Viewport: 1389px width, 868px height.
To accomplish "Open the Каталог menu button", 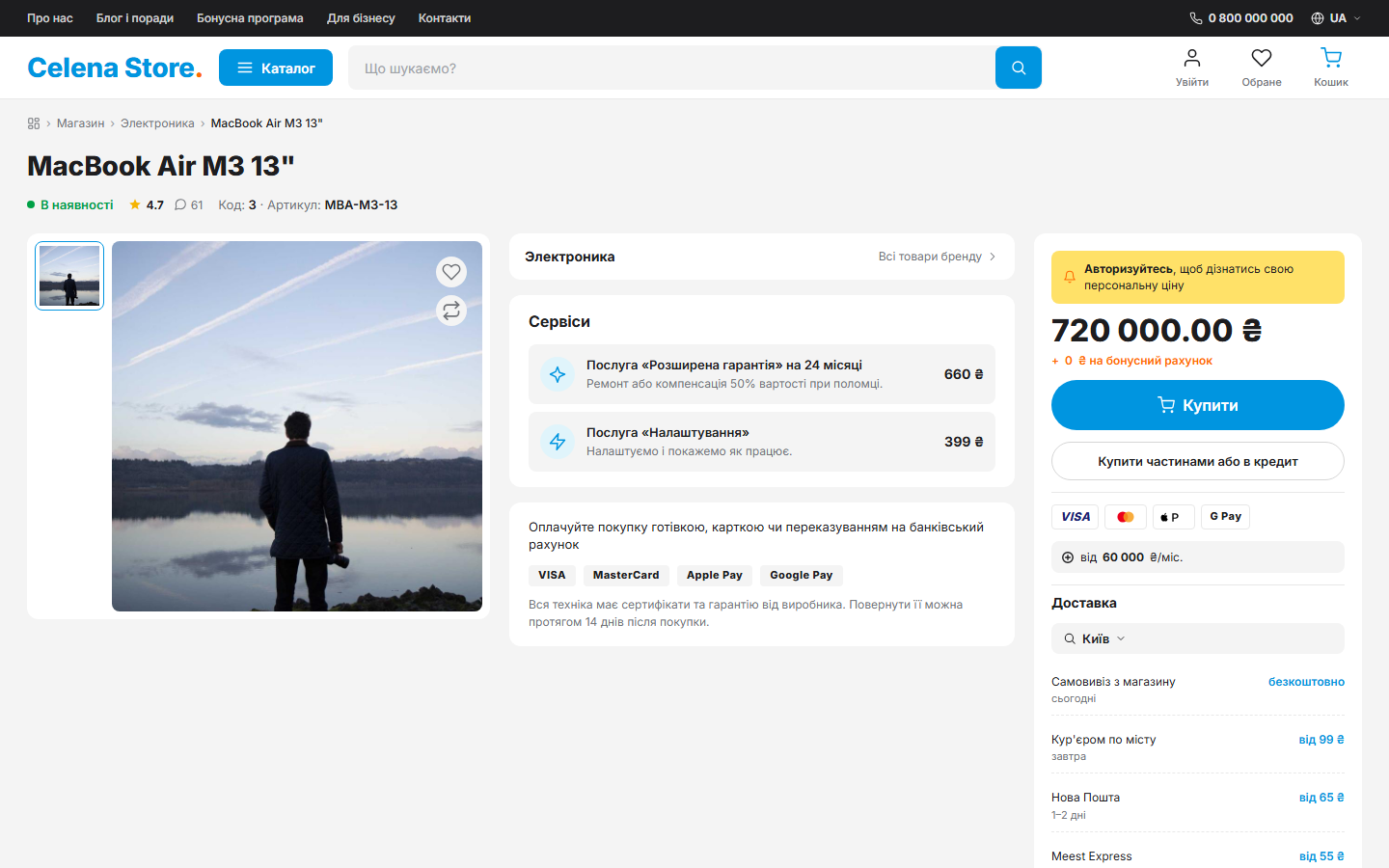I will [x=276, y=68].
